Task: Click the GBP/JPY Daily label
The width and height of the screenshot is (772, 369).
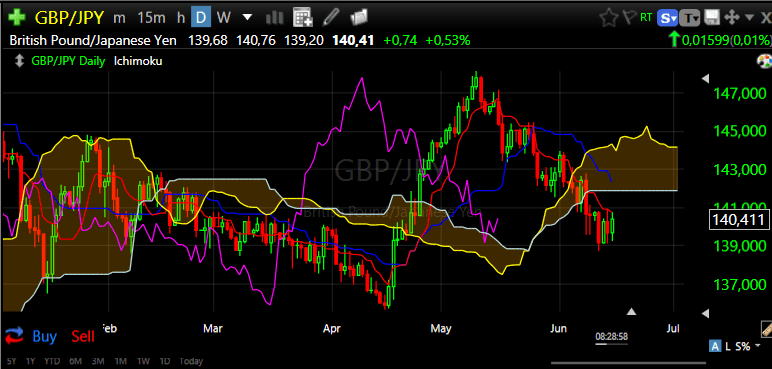Action: (x=68, y=61)
